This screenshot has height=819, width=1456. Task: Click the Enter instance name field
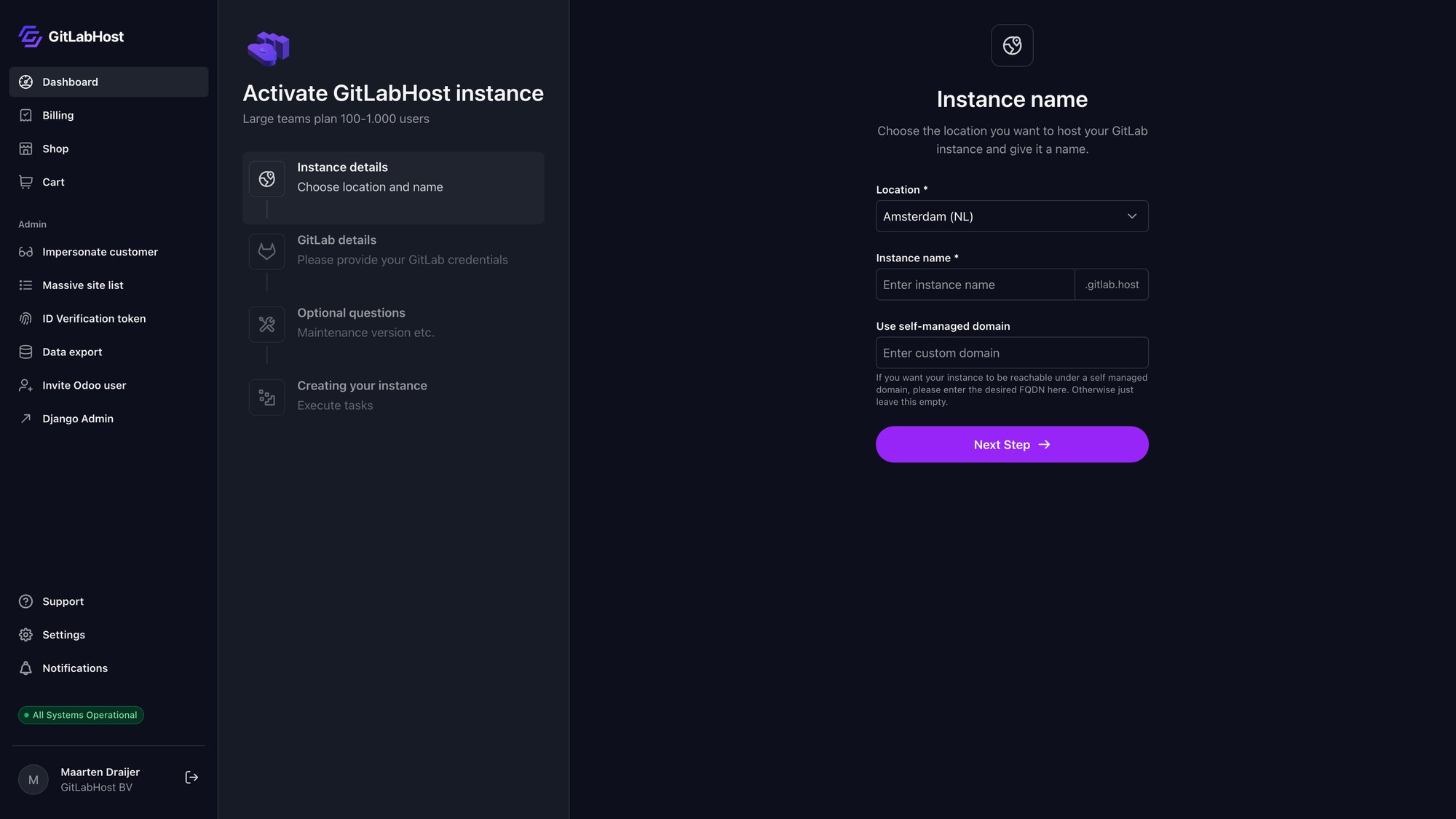coord(975,285)
